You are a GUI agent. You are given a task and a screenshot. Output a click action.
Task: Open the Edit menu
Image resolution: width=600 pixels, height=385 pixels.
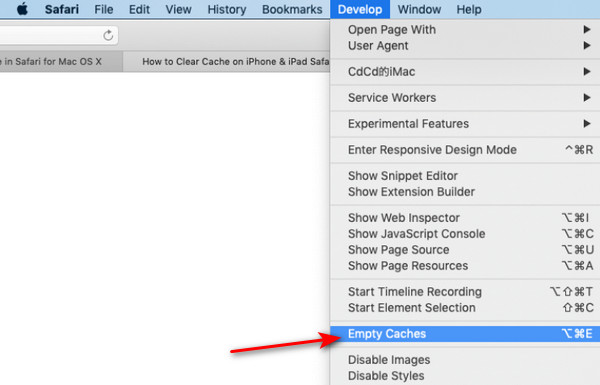pos(139,9)
